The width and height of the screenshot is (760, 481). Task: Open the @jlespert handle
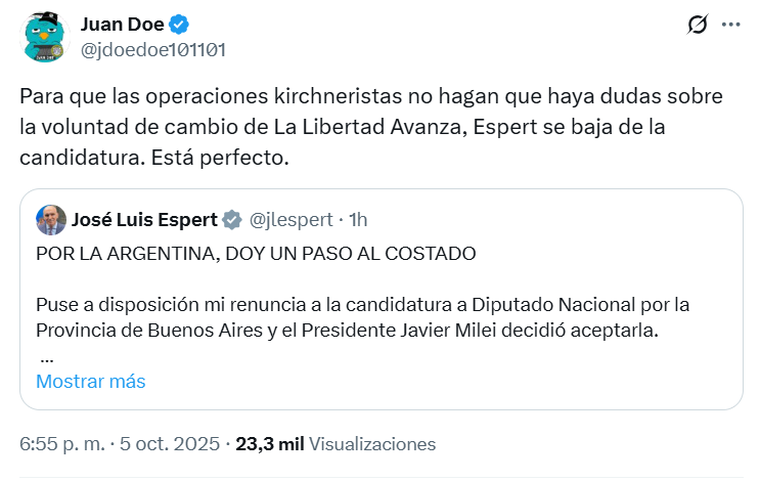point(290,220)
